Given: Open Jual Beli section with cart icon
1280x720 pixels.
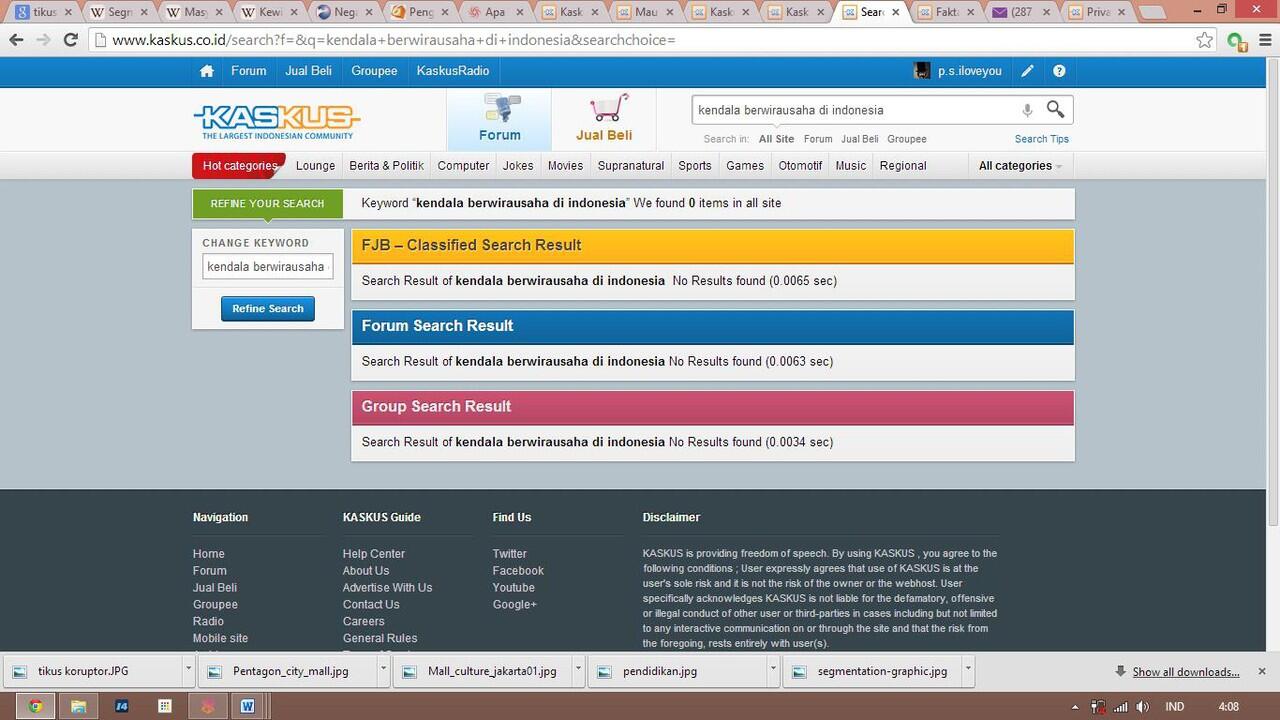Looking at the screenshot, I should pyautogui.click(x=604, y=119).
